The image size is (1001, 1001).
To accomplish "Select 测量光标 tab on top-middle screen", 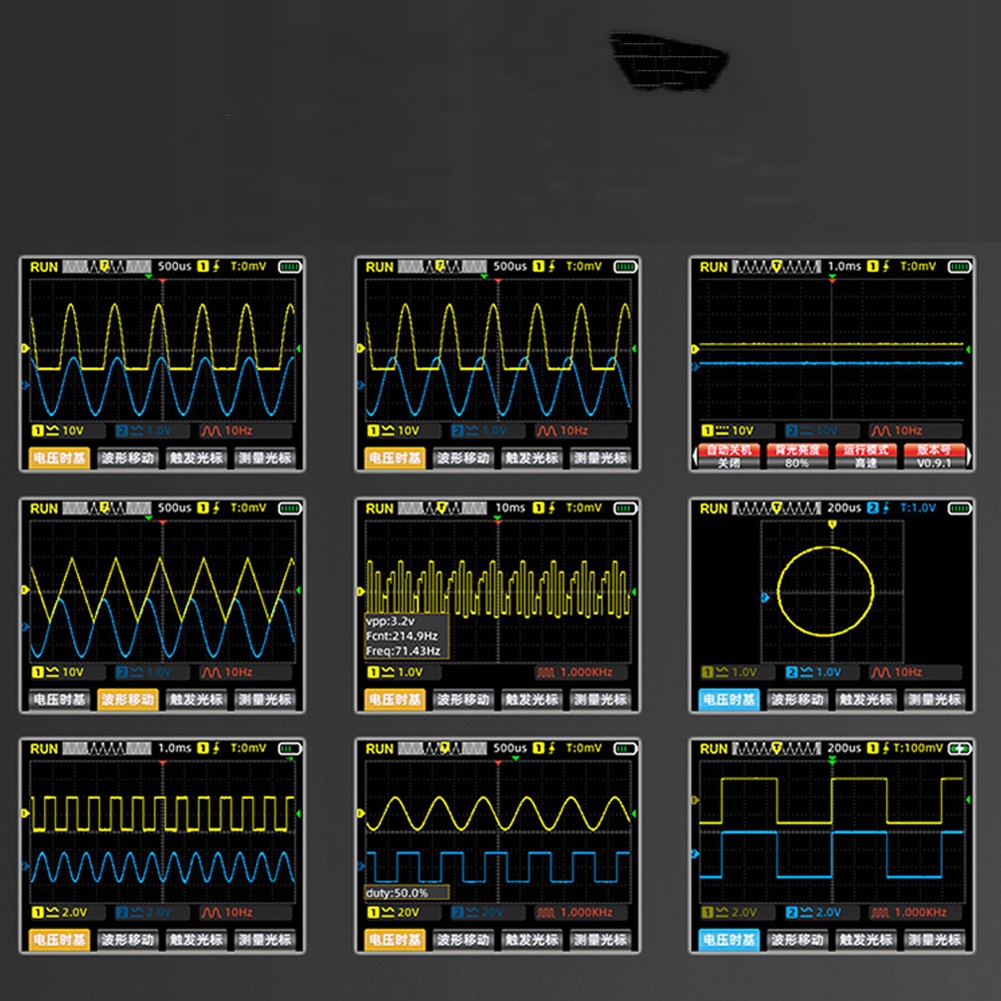I will coord(599,458).
